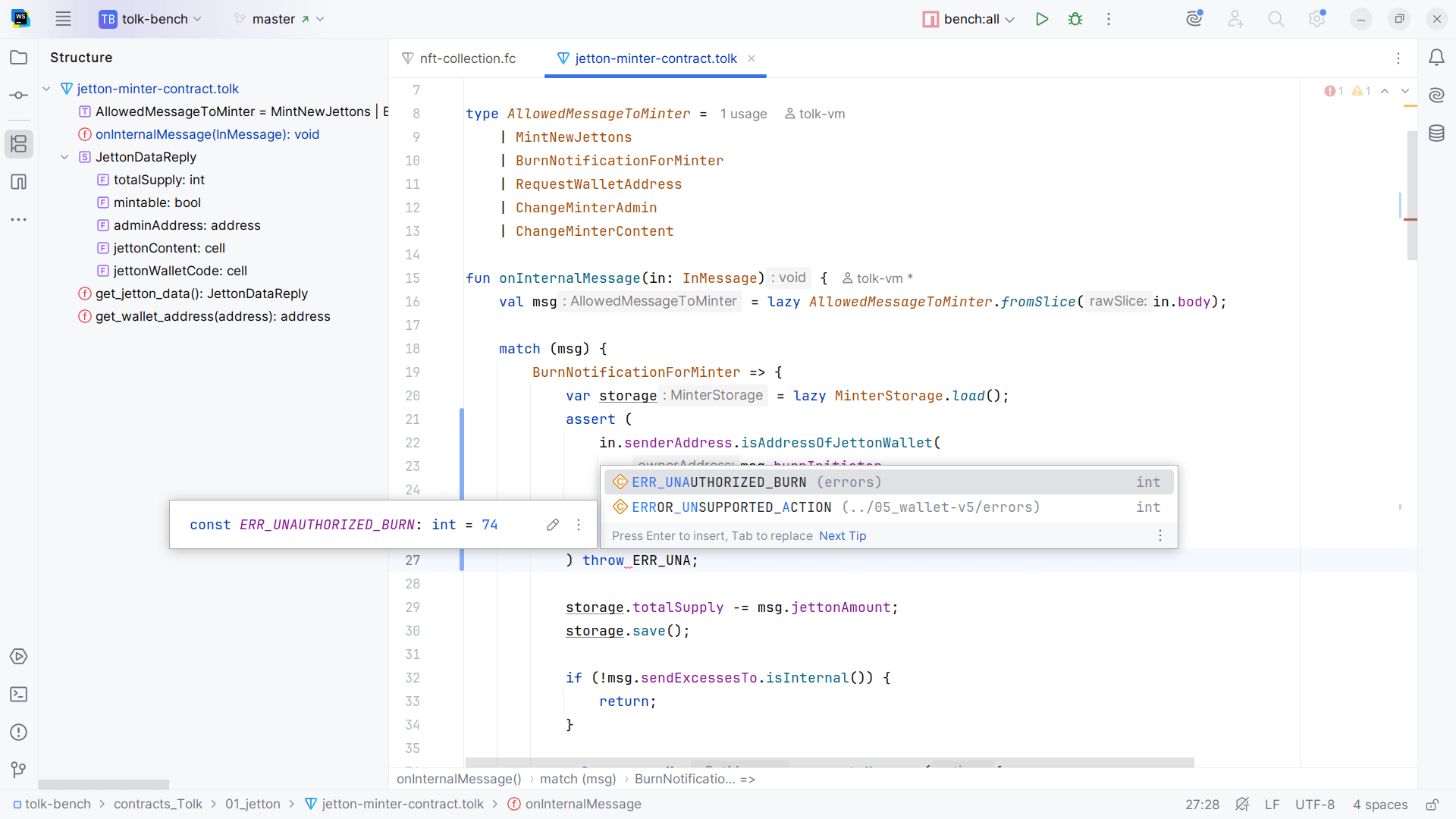Open the Project tool window folder icon
Image resolution: width=1456 pixels, height=819 pixels.
pos(19,58)
